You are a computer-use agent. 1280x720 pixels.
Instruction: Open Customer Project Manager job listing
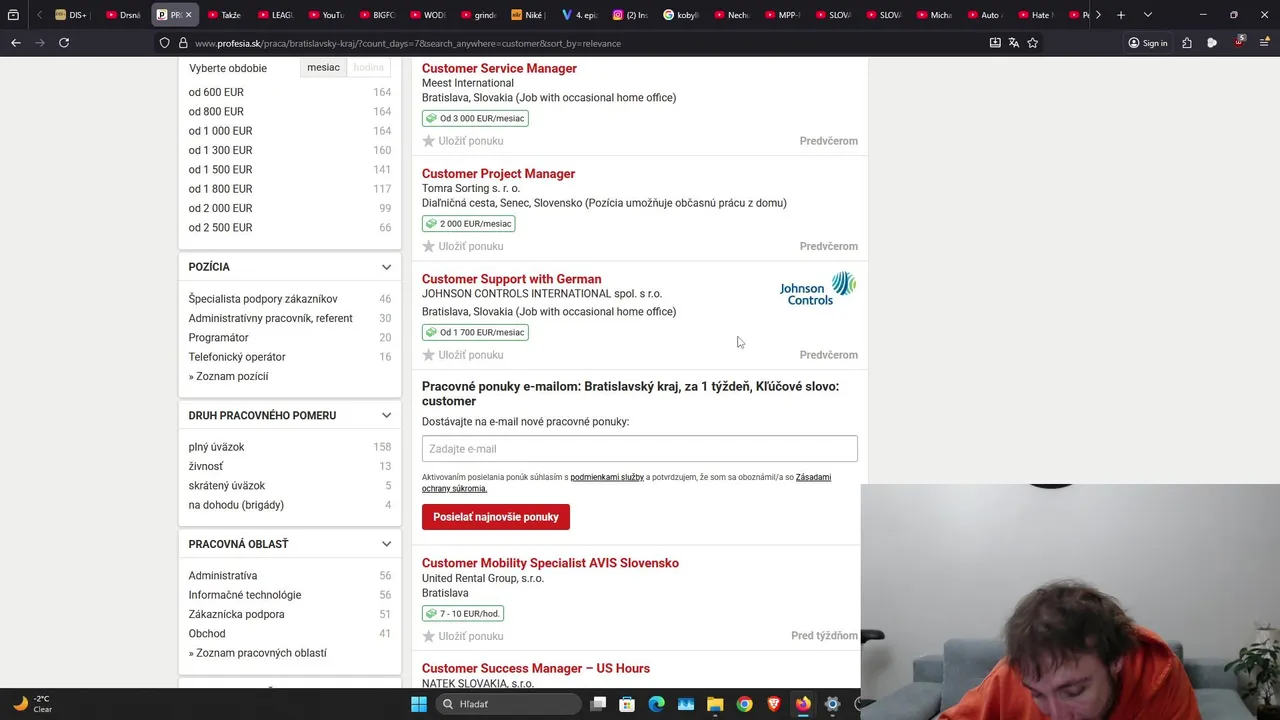[x=498, y=174]
